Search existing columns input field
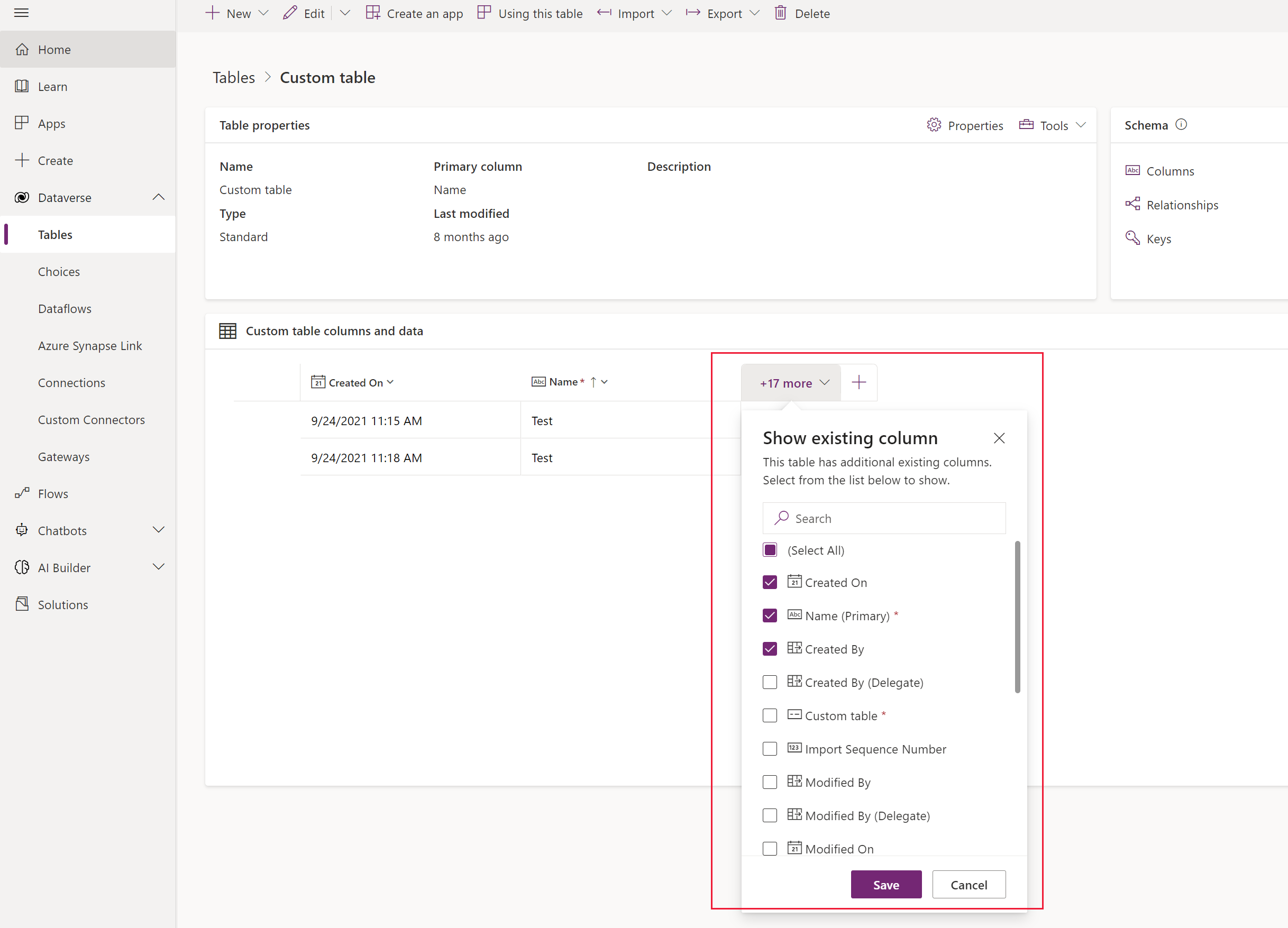 (x=885, y=518)
